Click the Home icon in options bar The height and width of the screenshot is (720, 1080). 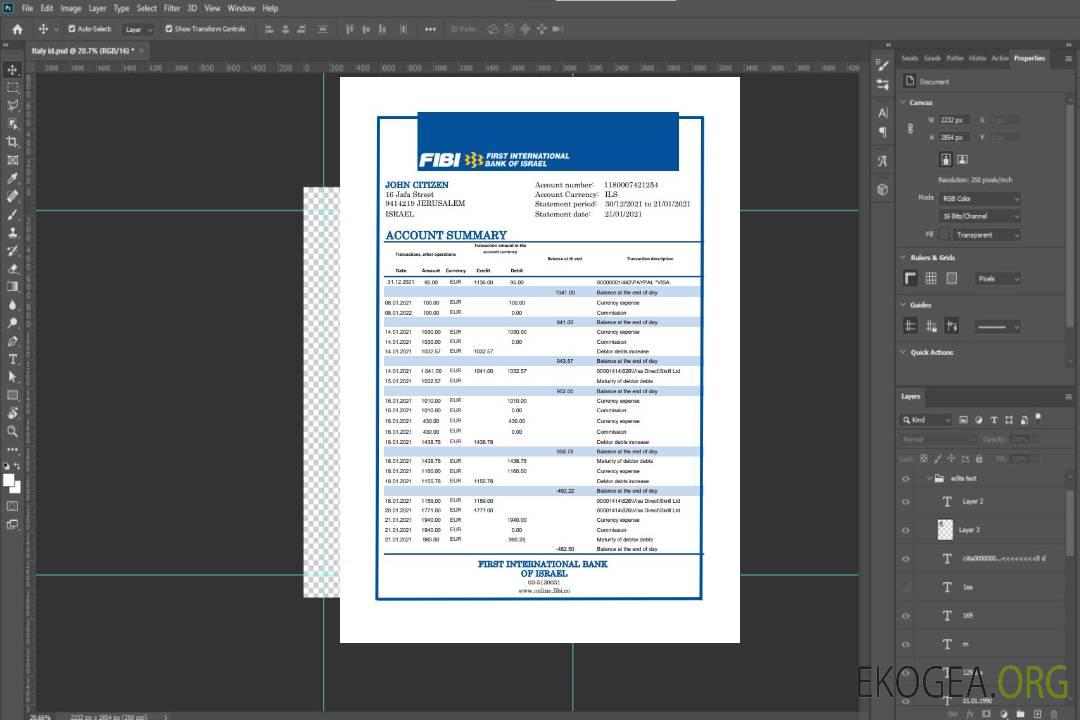tap(17, 29)
